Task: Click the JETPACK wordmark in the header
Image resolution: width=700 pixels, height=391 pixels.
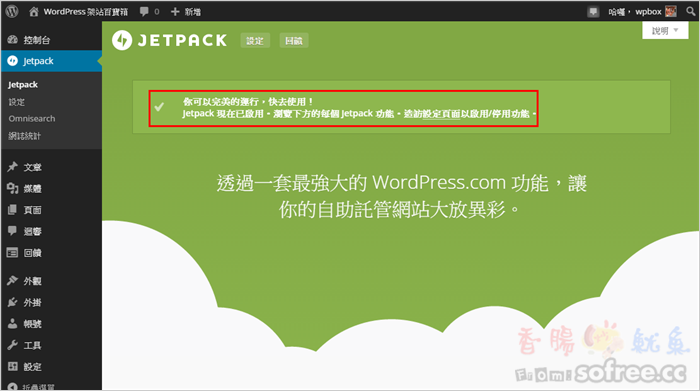Action: 183,40
